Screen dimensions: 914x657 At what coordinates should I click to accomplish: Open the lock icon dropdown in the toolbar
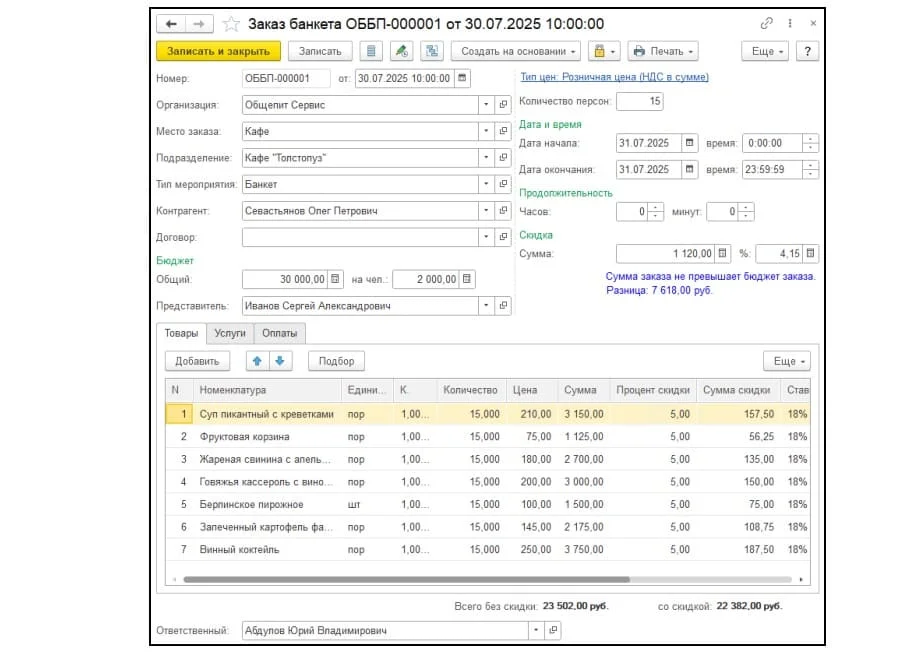604,51
